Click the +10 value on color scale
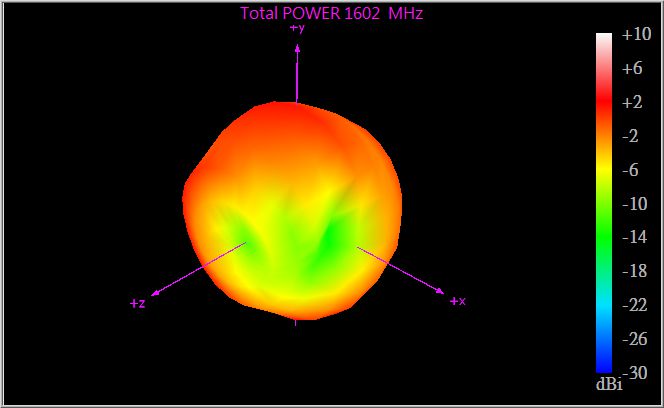The height and width of the screenshot is (408, 664). tap(636, 34)
